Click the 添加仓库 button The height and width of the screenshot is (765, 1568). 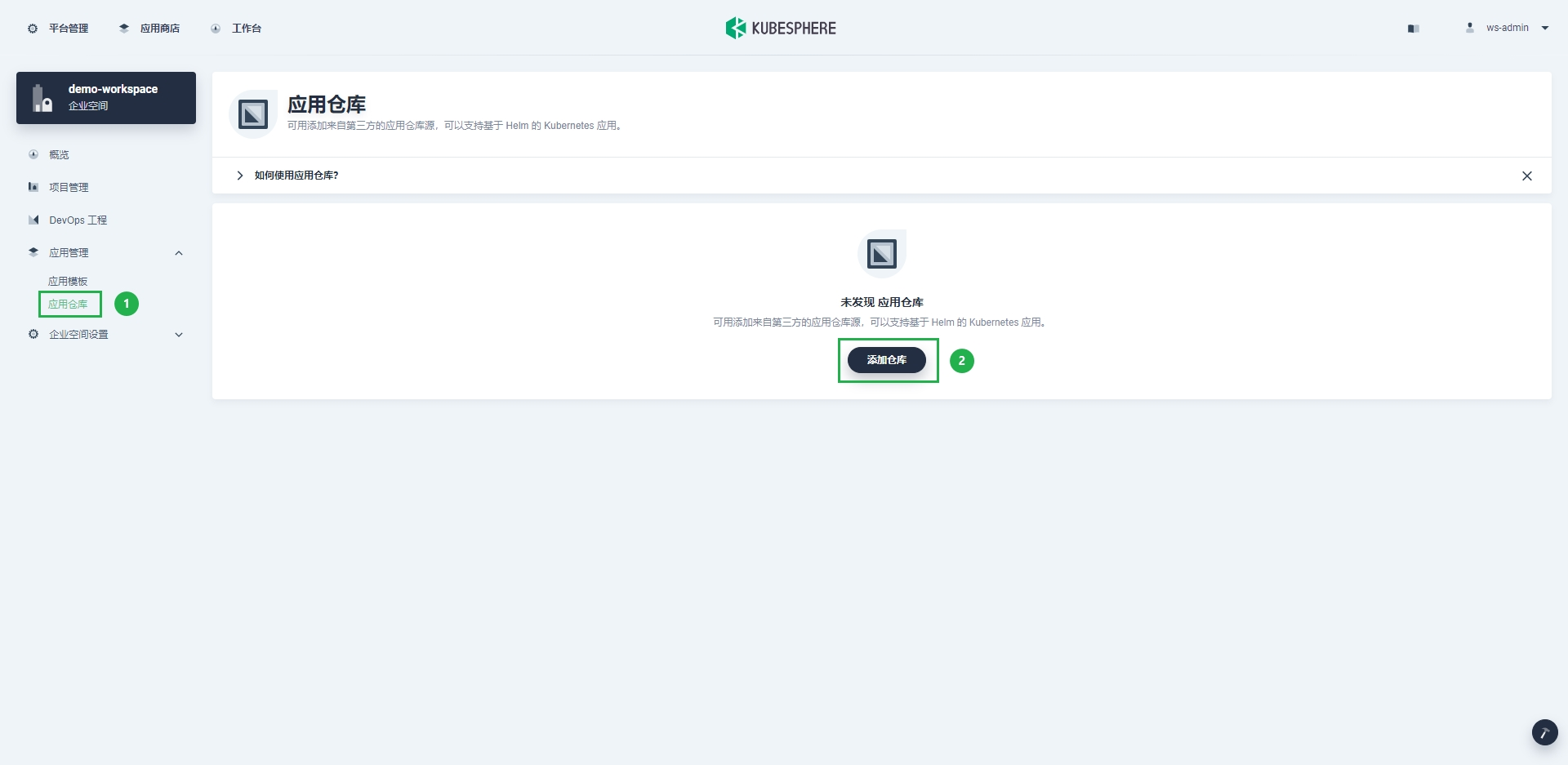pyautogui.click(x=887, y=360)
